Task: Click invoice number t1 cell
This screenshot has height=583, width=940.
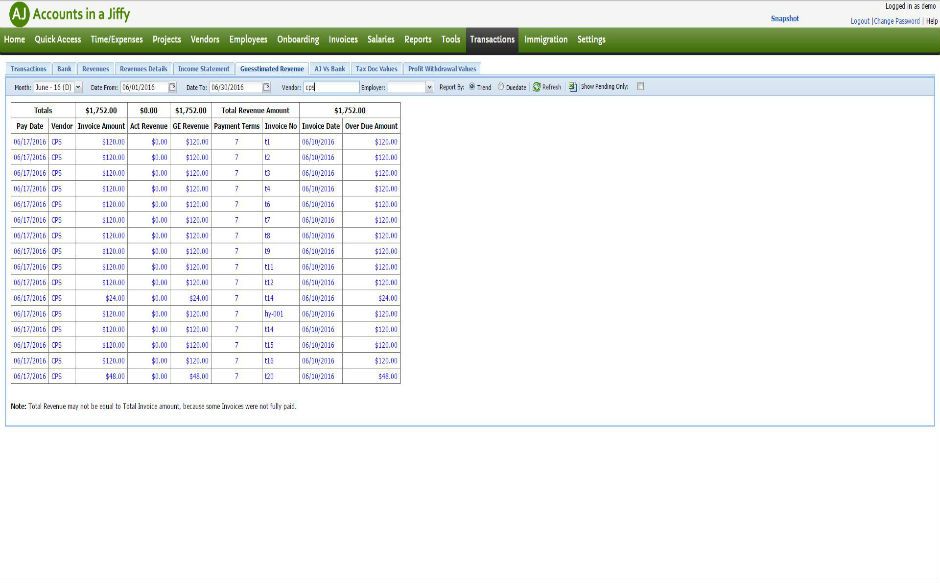Action: point(281,142)
